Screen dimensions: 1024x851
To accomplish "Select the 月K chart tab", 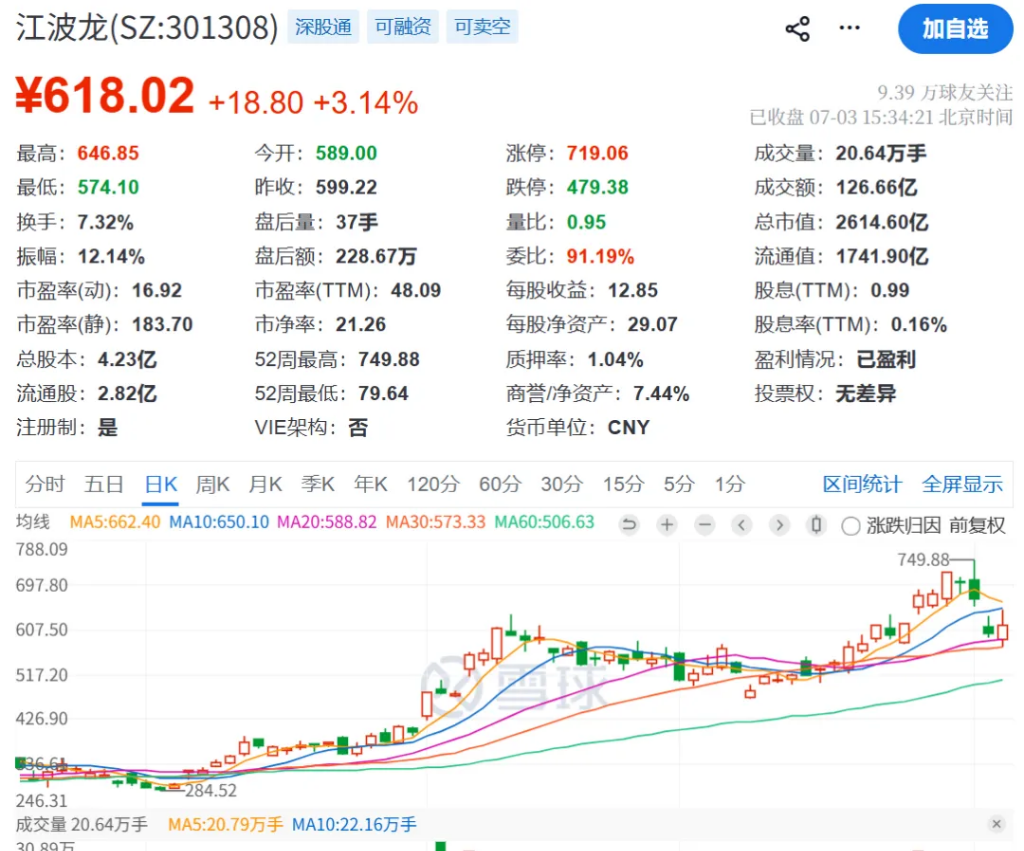I will click(265, 485).
